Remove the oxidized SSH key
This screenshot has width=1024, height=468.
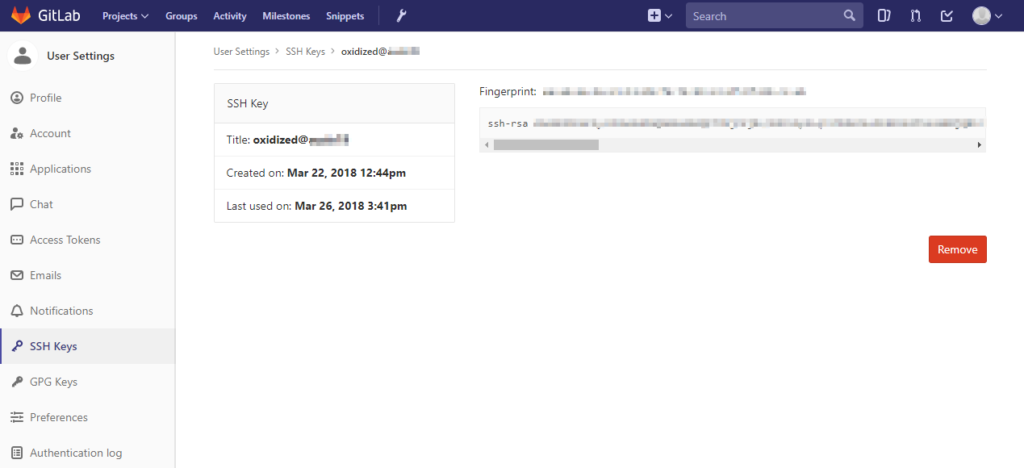coord(957,250)
